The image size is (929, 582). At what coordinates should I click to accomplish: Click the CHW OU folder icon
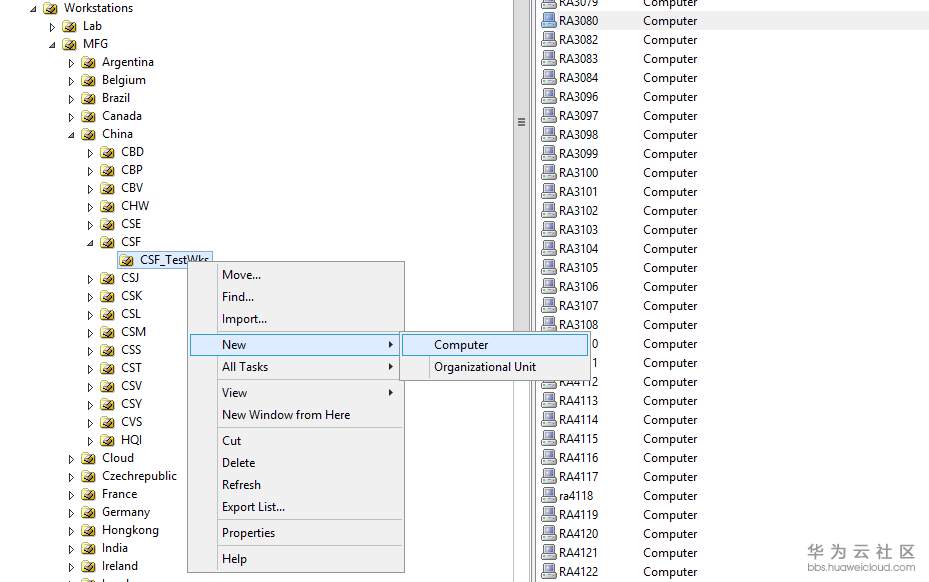(x=107, y=206)
